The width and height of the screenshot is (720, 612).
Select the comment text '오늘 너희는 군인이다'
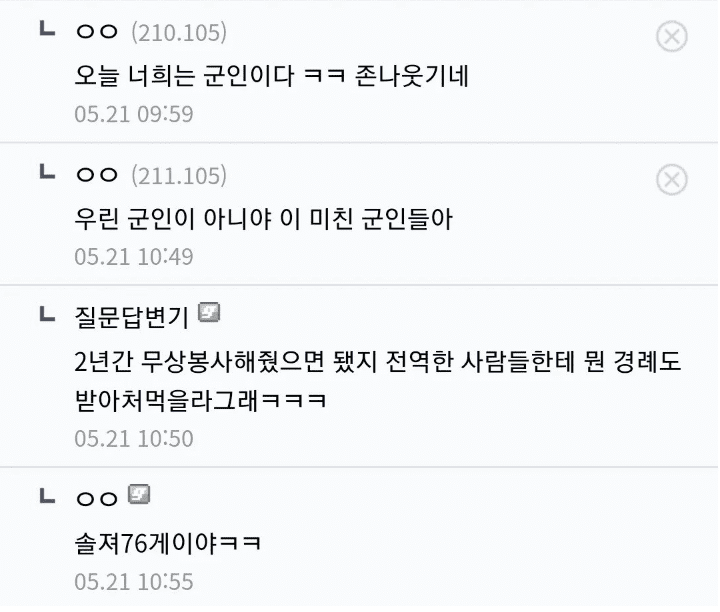(184, 76)
